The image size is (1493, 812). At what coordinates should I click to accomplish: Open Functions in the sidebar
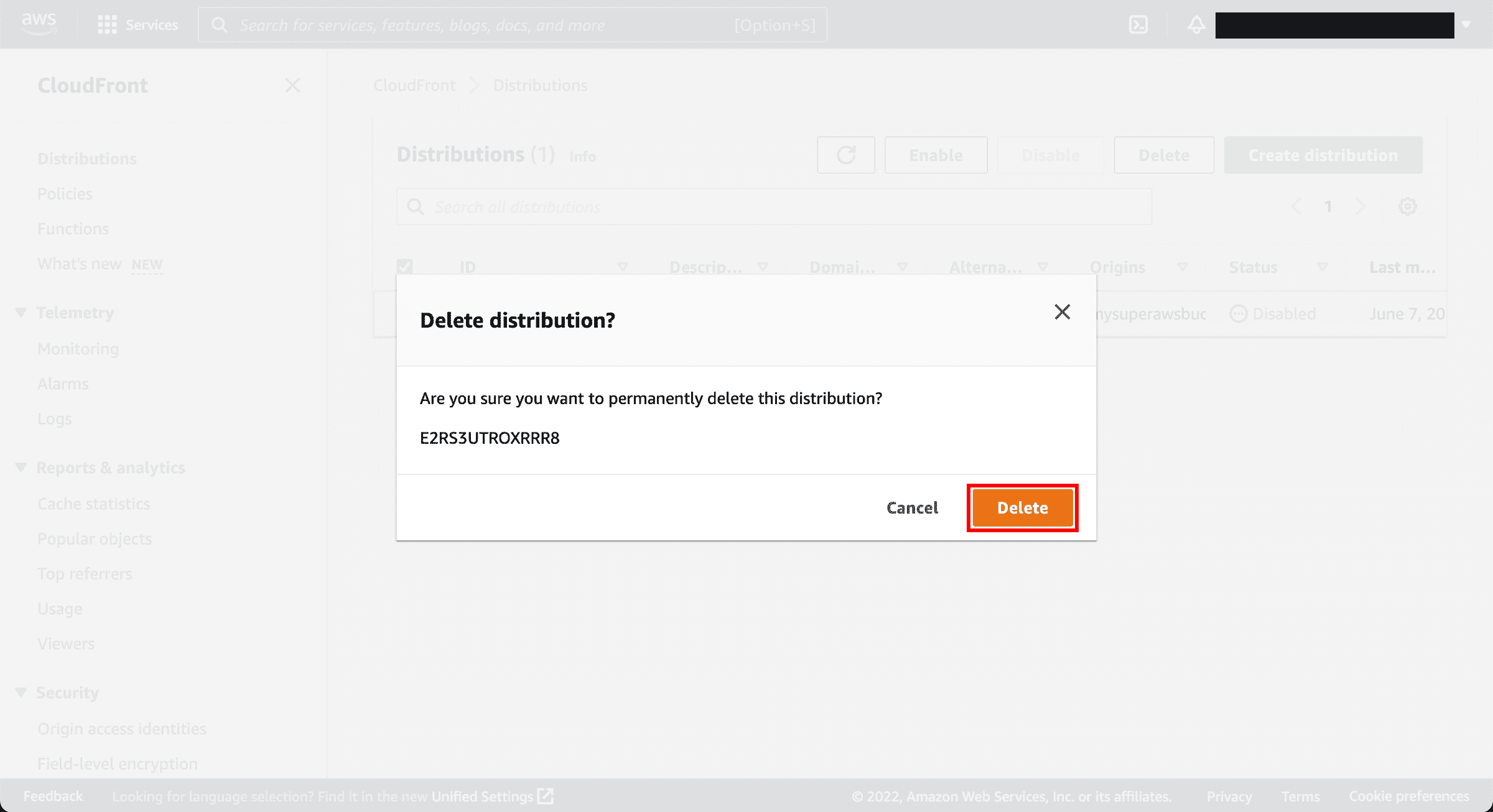pos(73,229)
